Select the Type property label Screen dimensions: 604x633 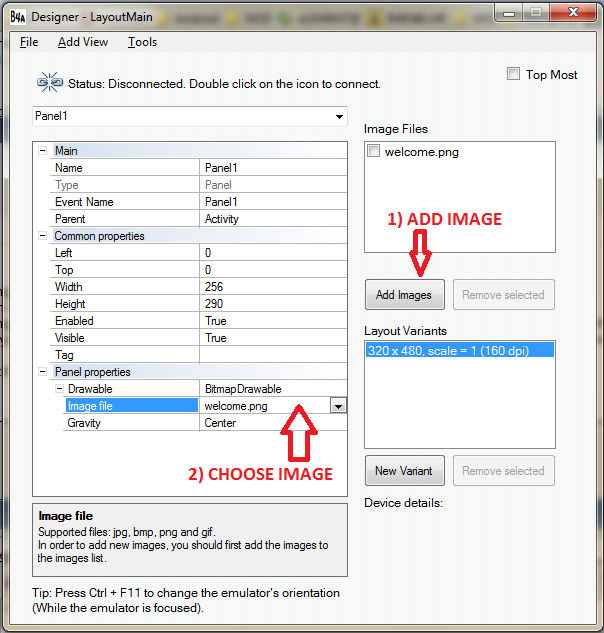67,184
